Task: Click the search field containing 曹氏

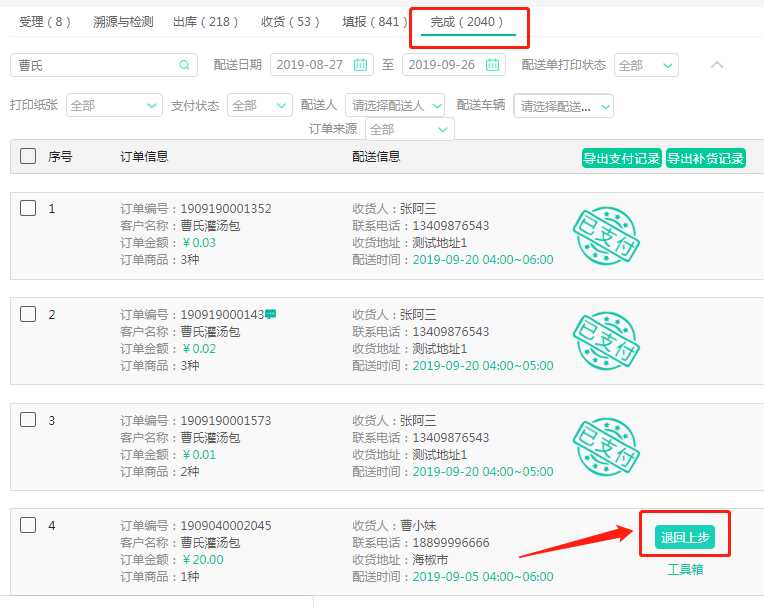Action: [95, 65]
